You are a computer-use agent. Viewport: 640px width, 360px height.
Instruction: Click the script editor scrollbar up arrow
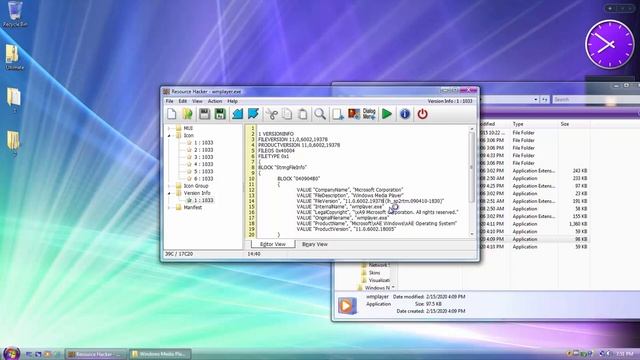click(472, 129)
